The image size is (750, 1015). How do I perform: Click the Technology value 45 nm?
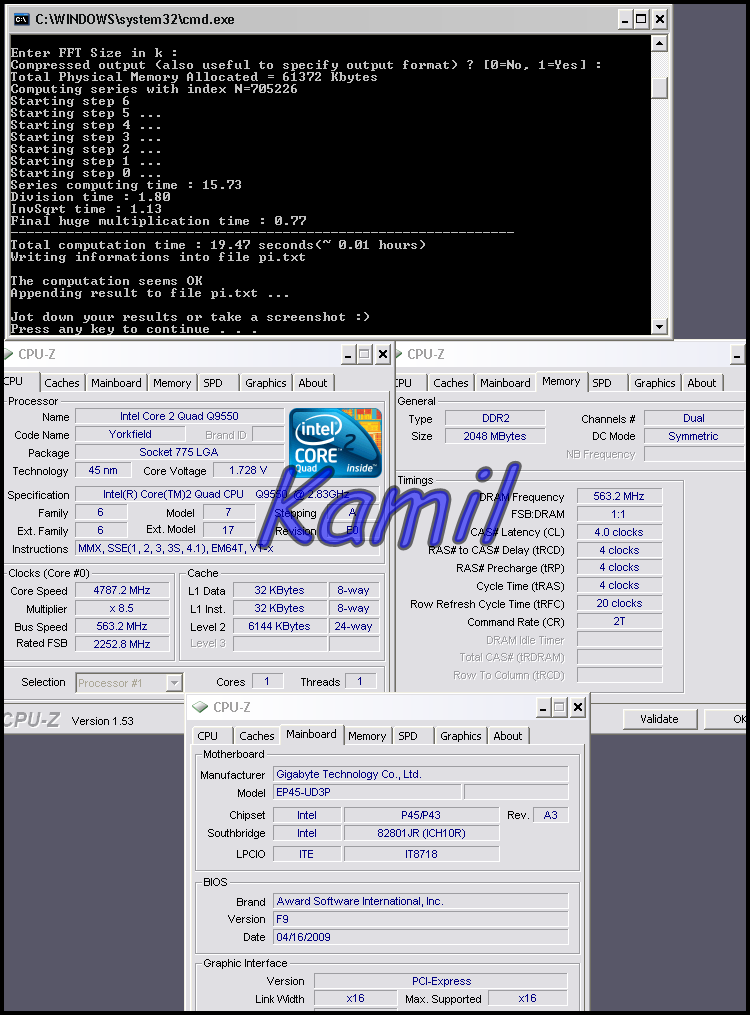[103, 470]
